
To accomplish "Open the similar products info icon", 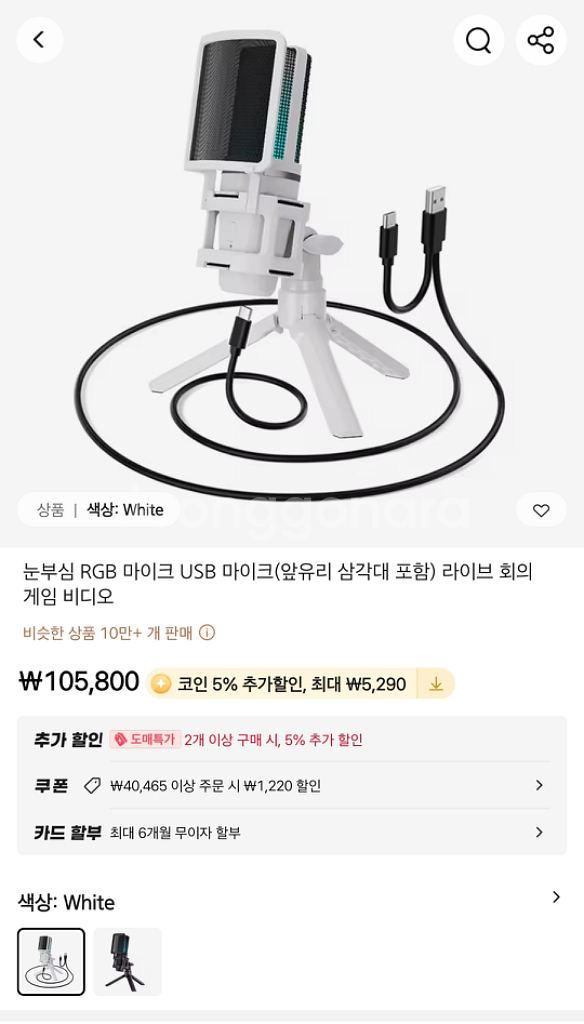I will pos(206,633).
